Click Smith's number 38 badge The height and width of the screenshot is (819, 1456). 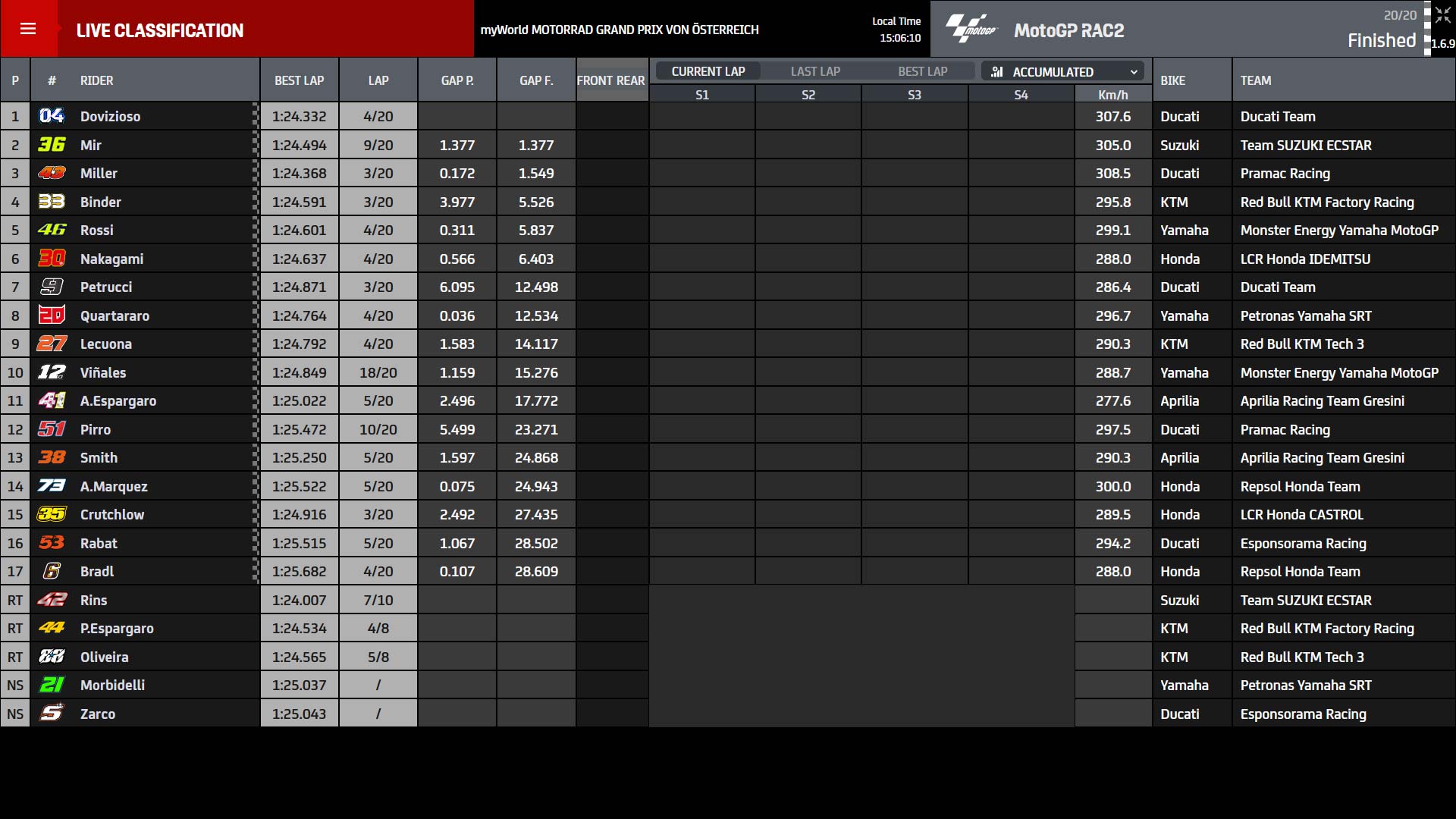point(52,457)
